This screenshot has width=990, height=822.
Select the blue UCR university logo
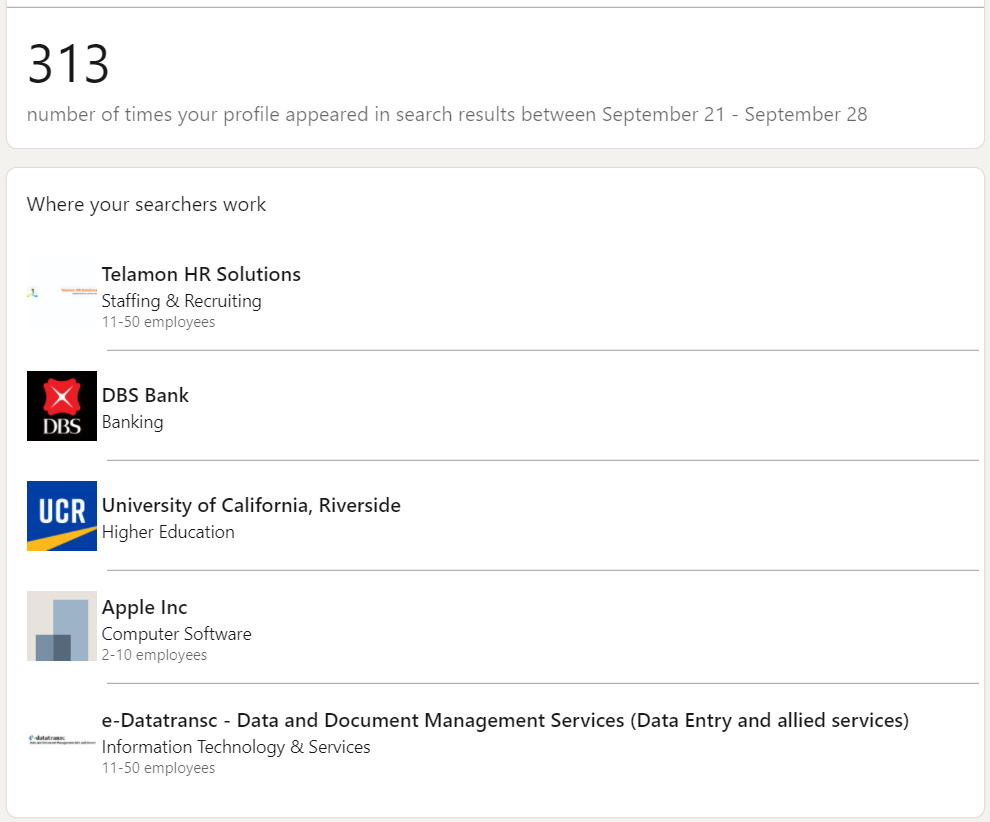62,516
